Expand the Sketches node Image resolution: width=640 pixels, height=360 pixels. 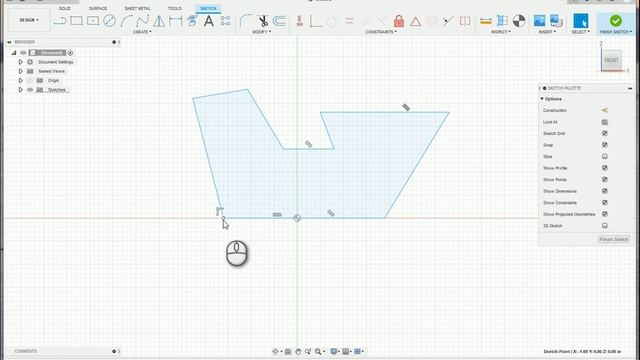click(x=20, y=90)
